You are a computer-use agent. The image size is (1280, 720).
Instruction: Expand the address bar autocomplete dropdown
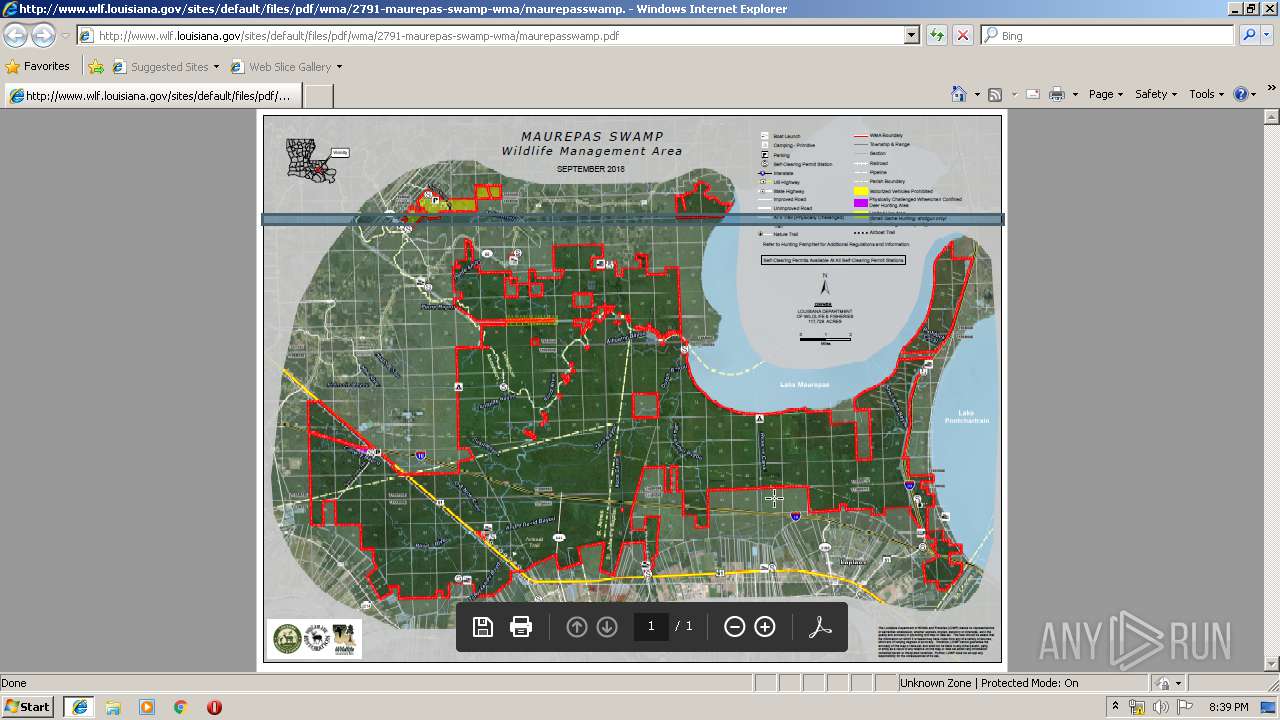point(911,36)
